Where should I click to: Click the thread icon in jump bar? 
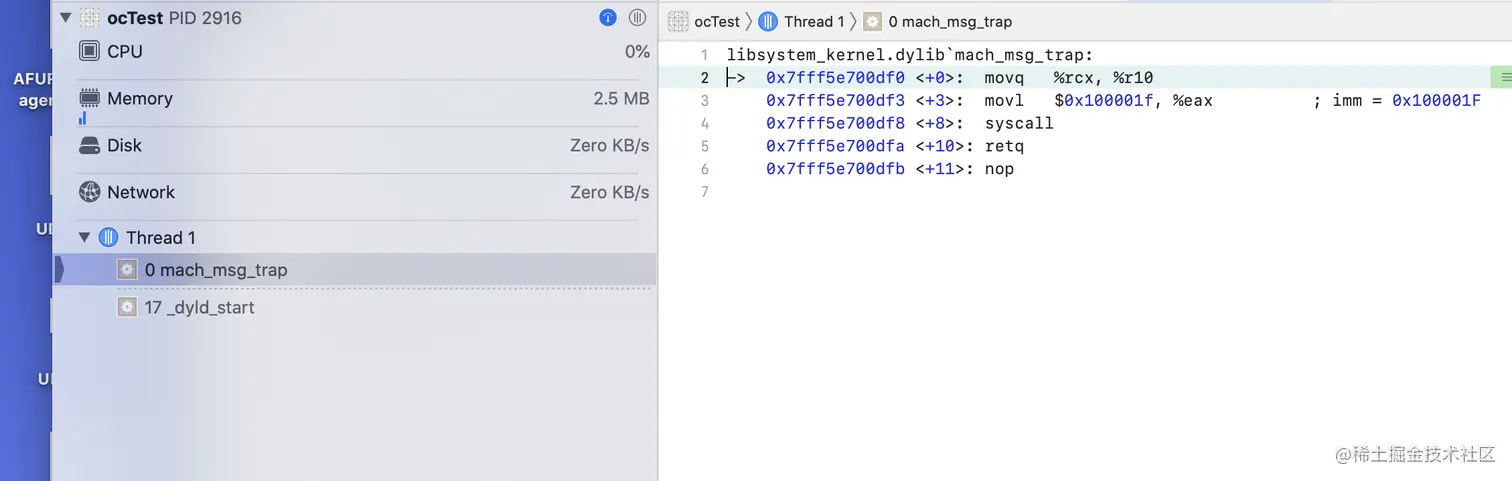(768, 21)
